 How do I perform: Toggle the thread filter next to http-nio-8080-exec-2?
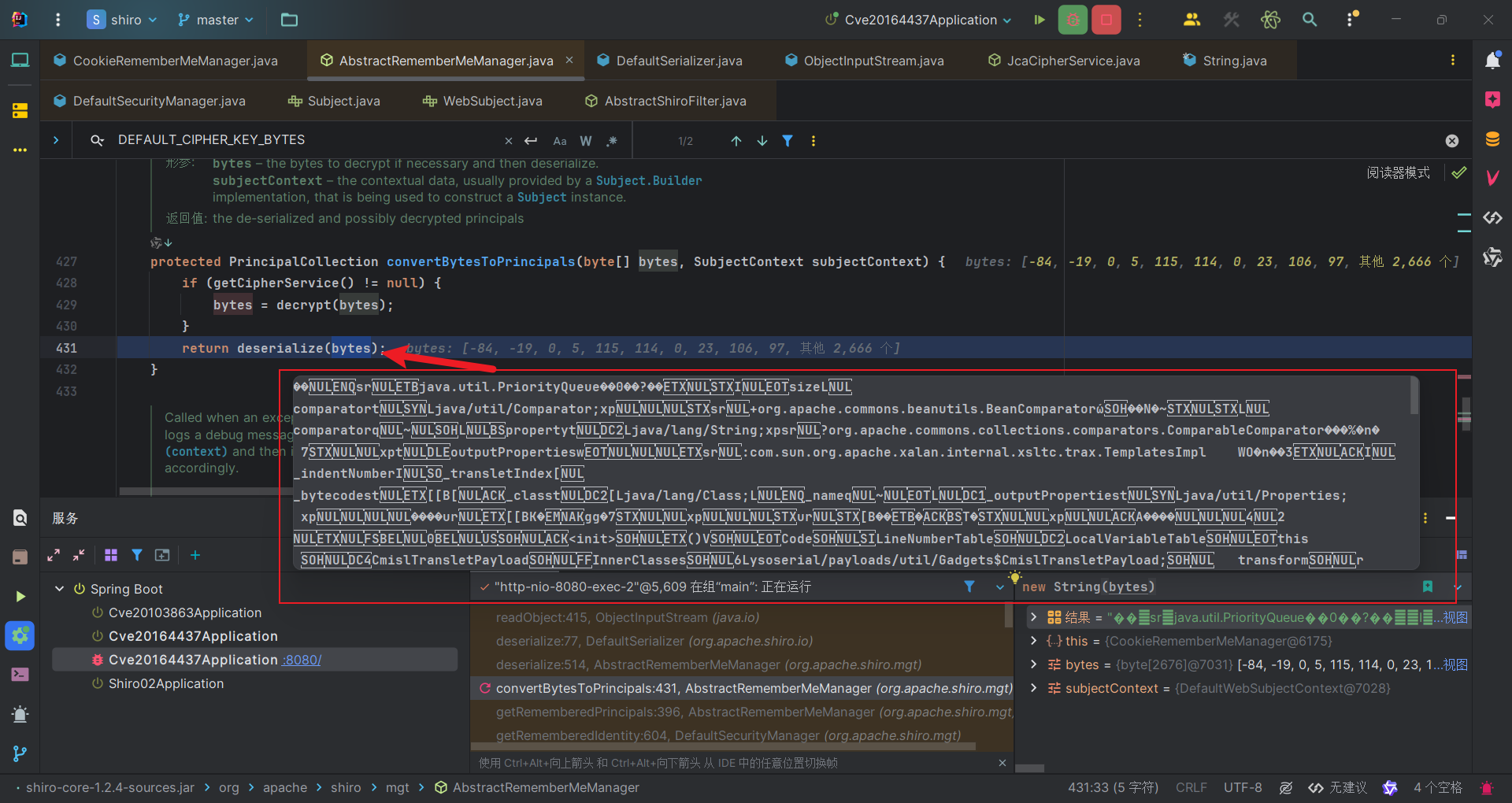click(969, 587)
